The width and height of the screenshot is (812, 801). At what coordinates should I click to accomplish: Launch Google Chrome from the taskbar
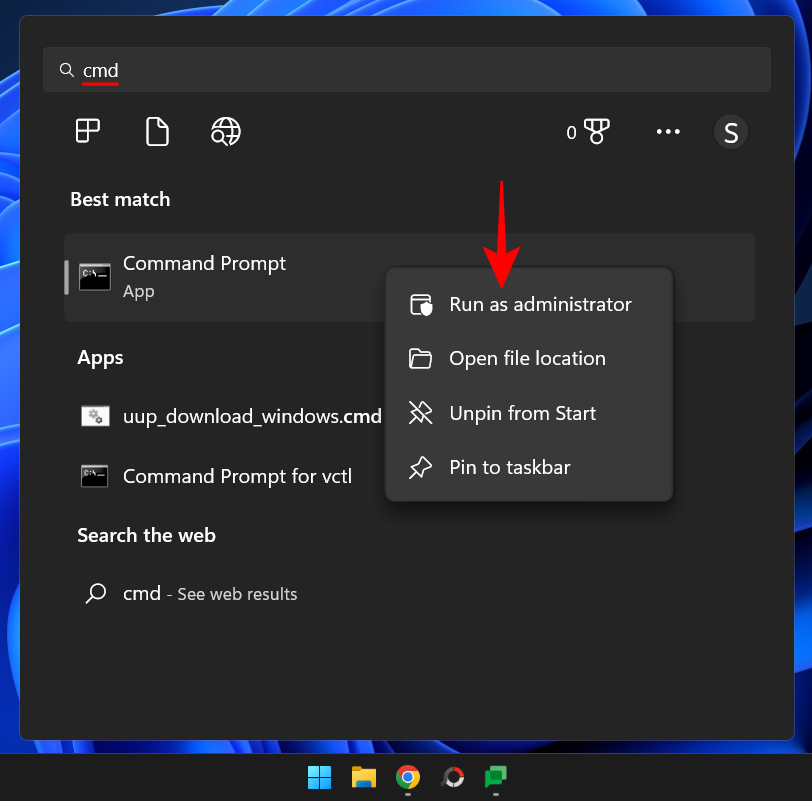(407, 777)
